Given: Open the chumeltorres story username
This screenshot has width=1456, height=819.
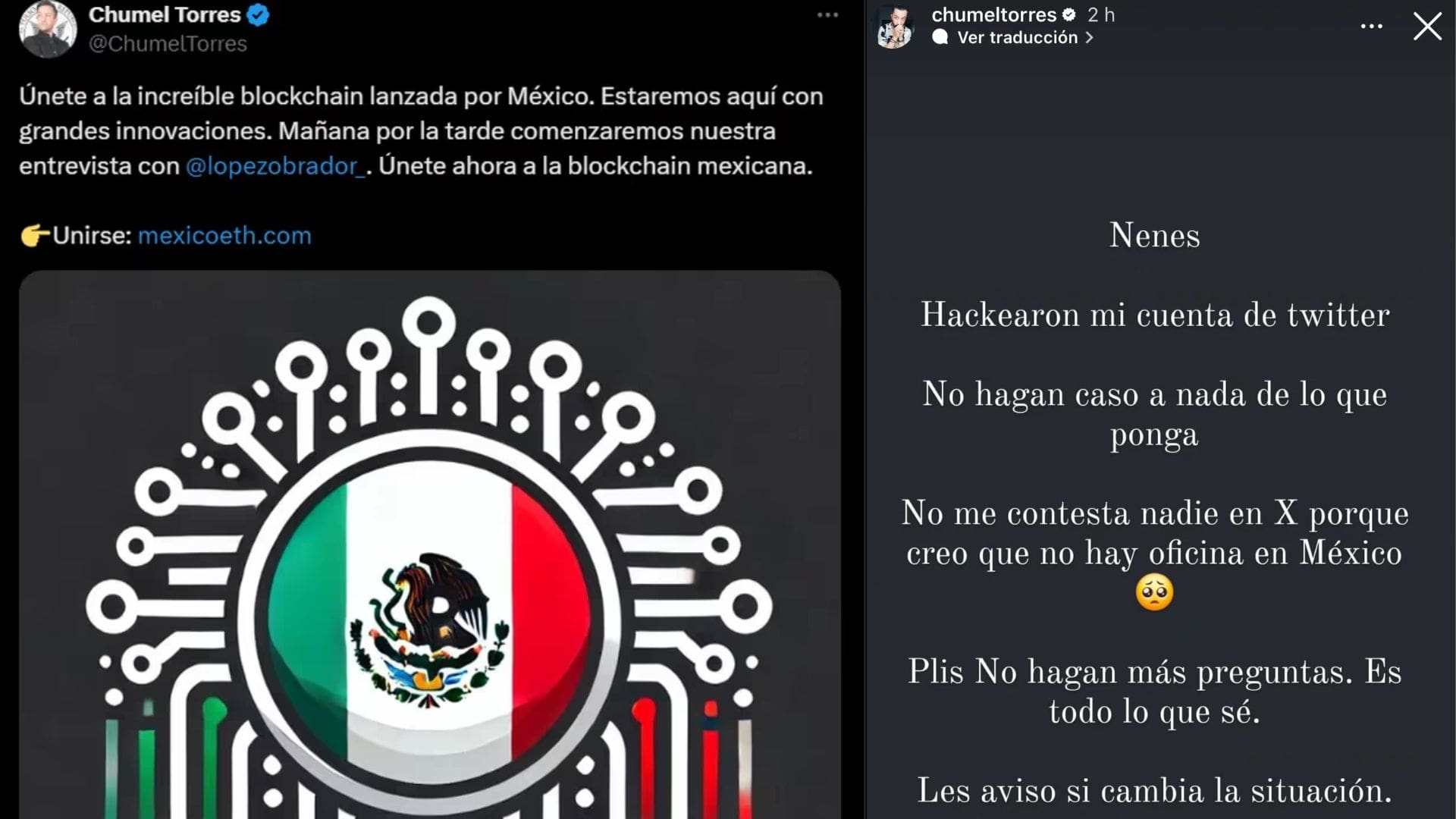Looking at the screenshot, I should coord(993,14).
